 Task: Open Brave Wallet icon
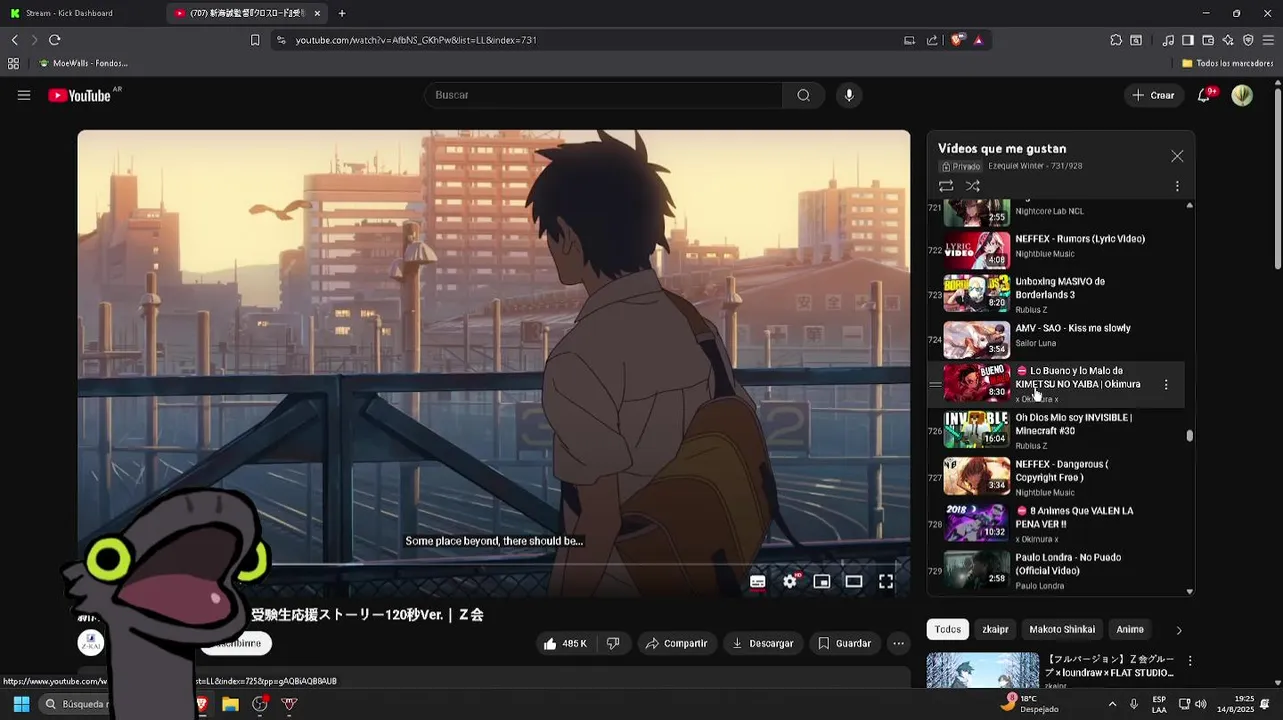coord(1208,40)
